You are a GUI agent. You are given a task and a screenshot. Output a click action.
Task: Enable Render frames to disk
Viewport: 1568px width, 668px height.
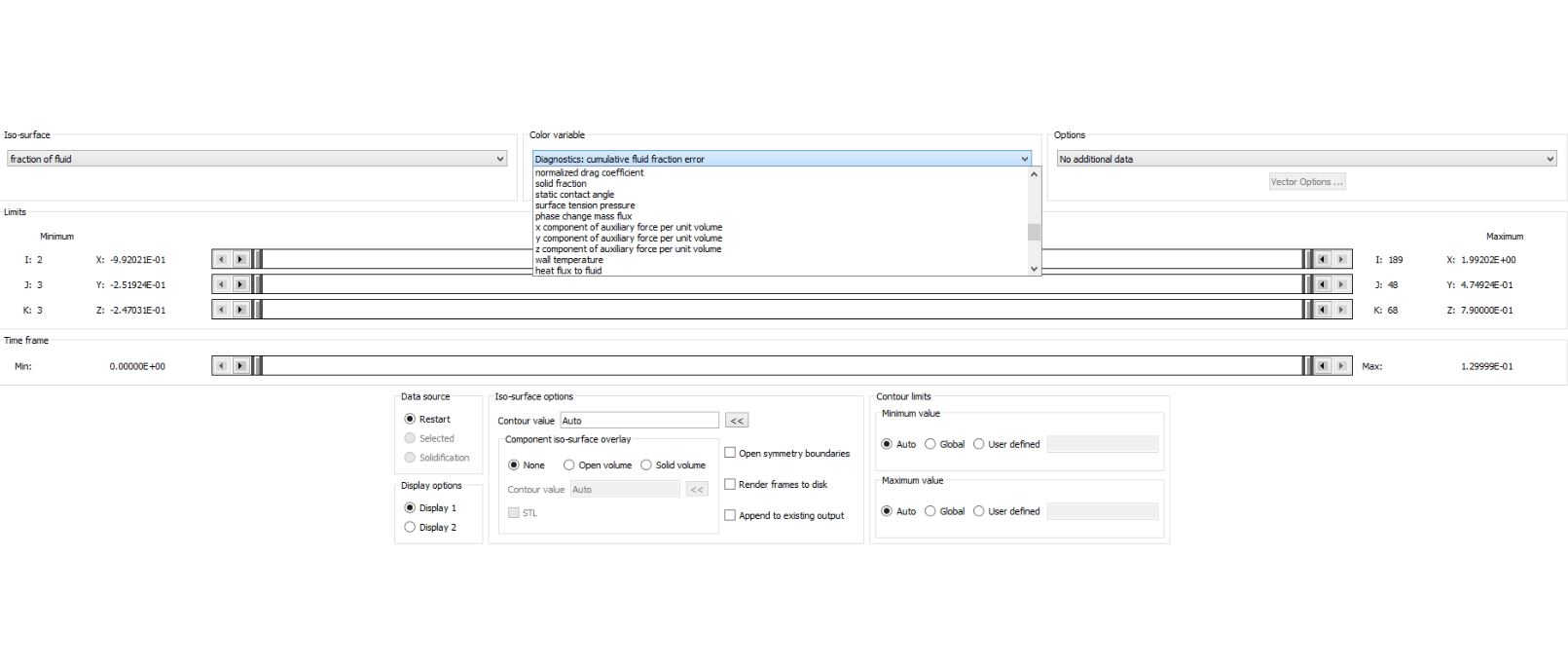[730, 484]
